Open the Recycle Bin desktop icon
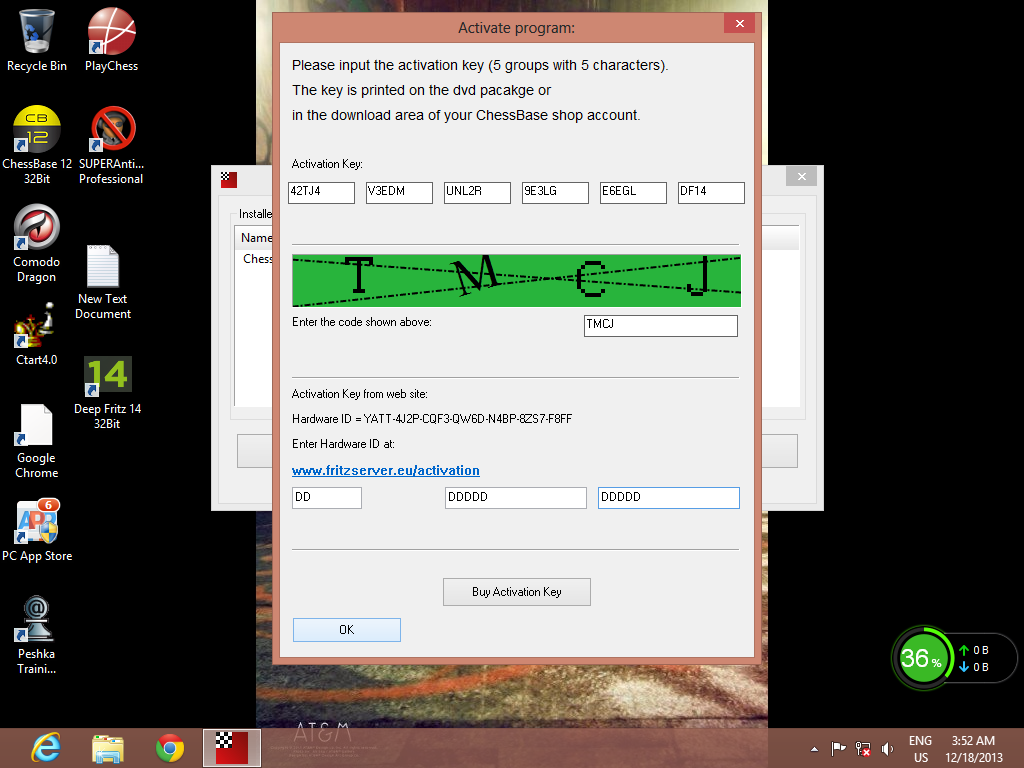 pyautogui.click(x=37, y=39)
